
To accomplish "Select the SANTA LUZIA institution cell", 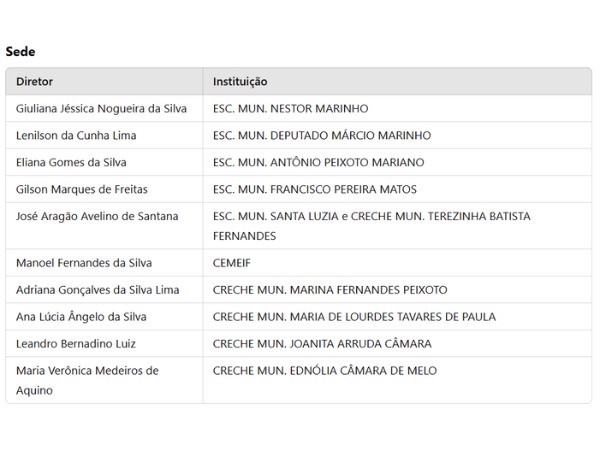I will [x=397, y=226].
